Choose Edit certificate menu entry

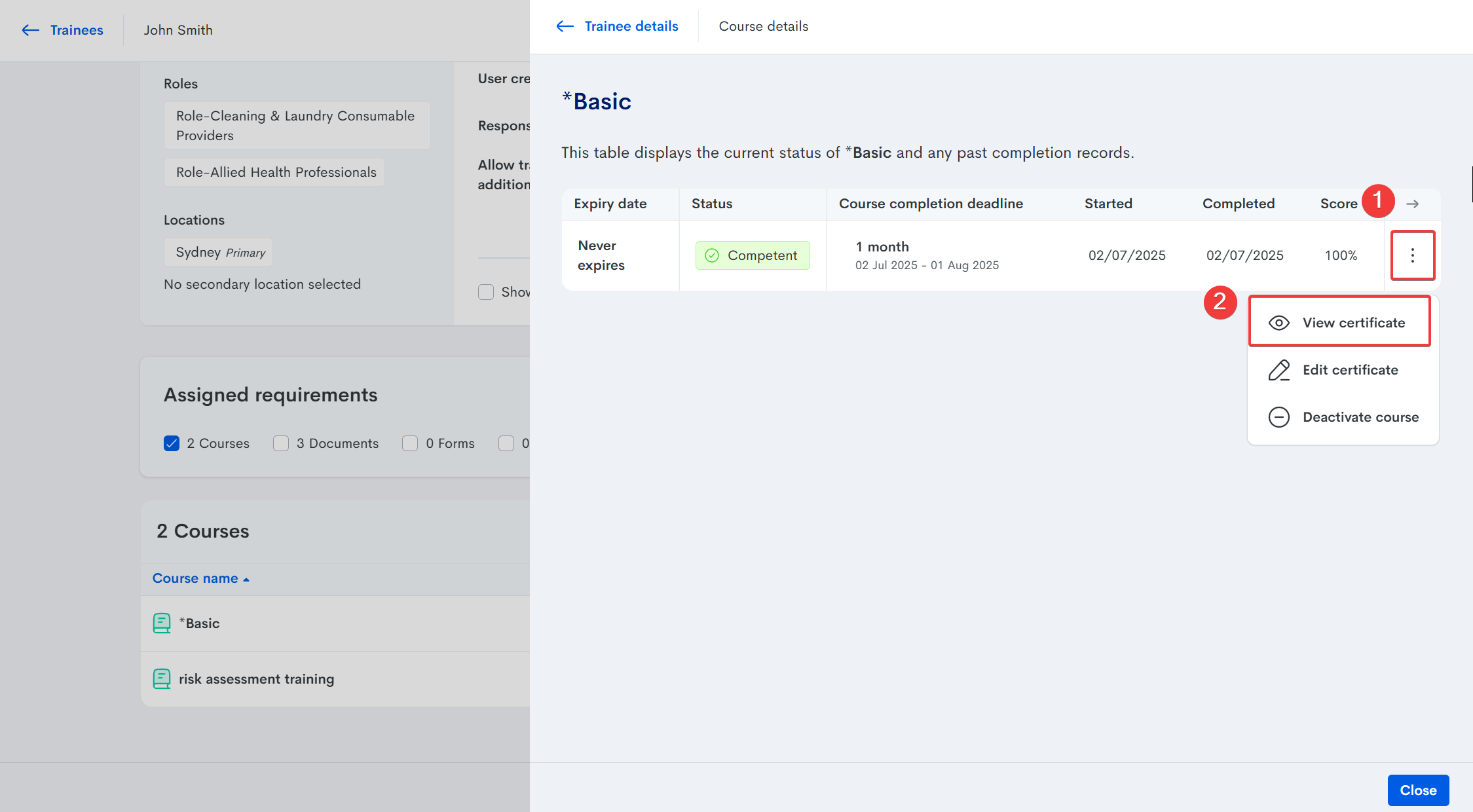click(1350, 370)
